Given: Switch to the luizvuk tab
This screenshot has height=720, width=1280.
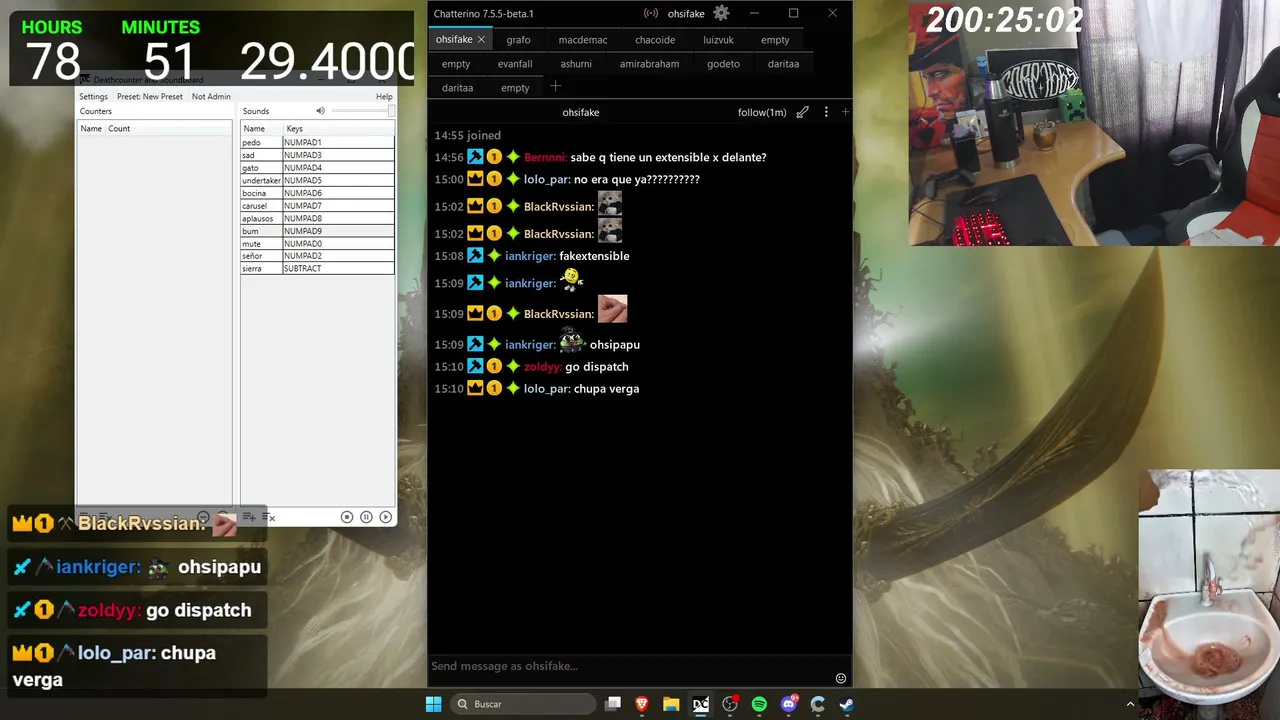Looking at the screenshot, I should point(719,40).
